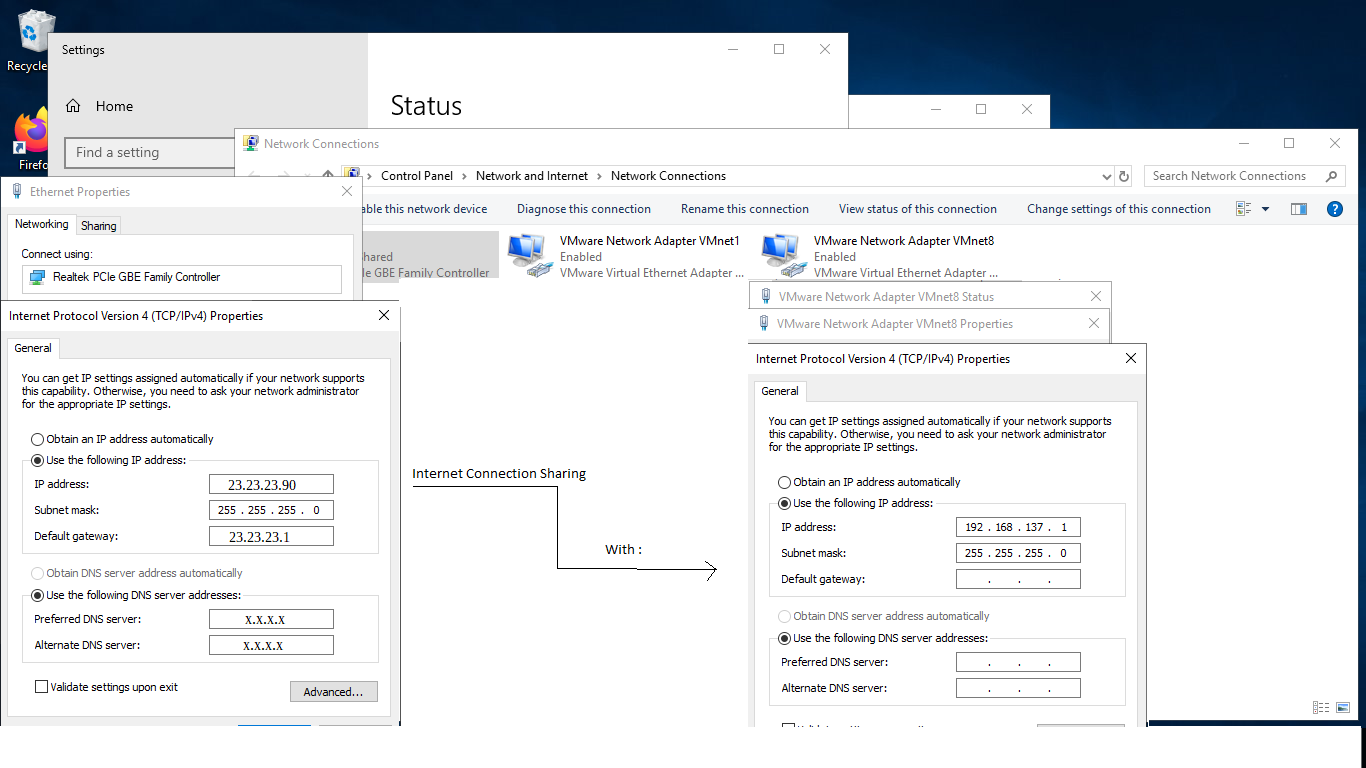Click the Default gateway field showing 23.23.23.1
The height and width of the screenshot is (768, 1366).
pyautogui.click(x=271, y=536)
